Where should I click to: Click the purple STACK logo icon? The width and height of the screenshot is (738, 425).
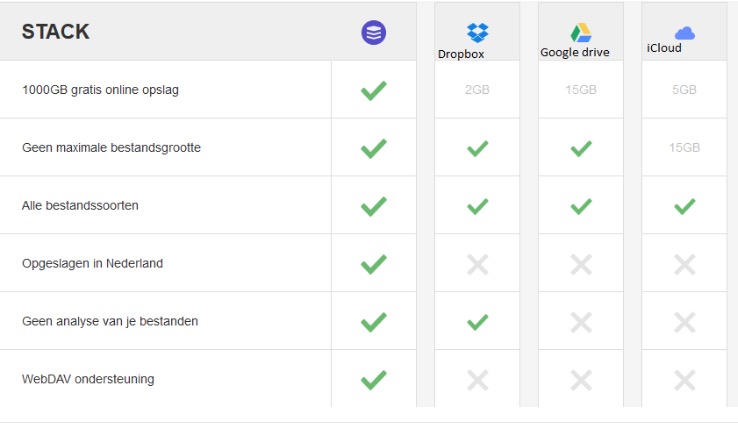click(x=374, y=32)
